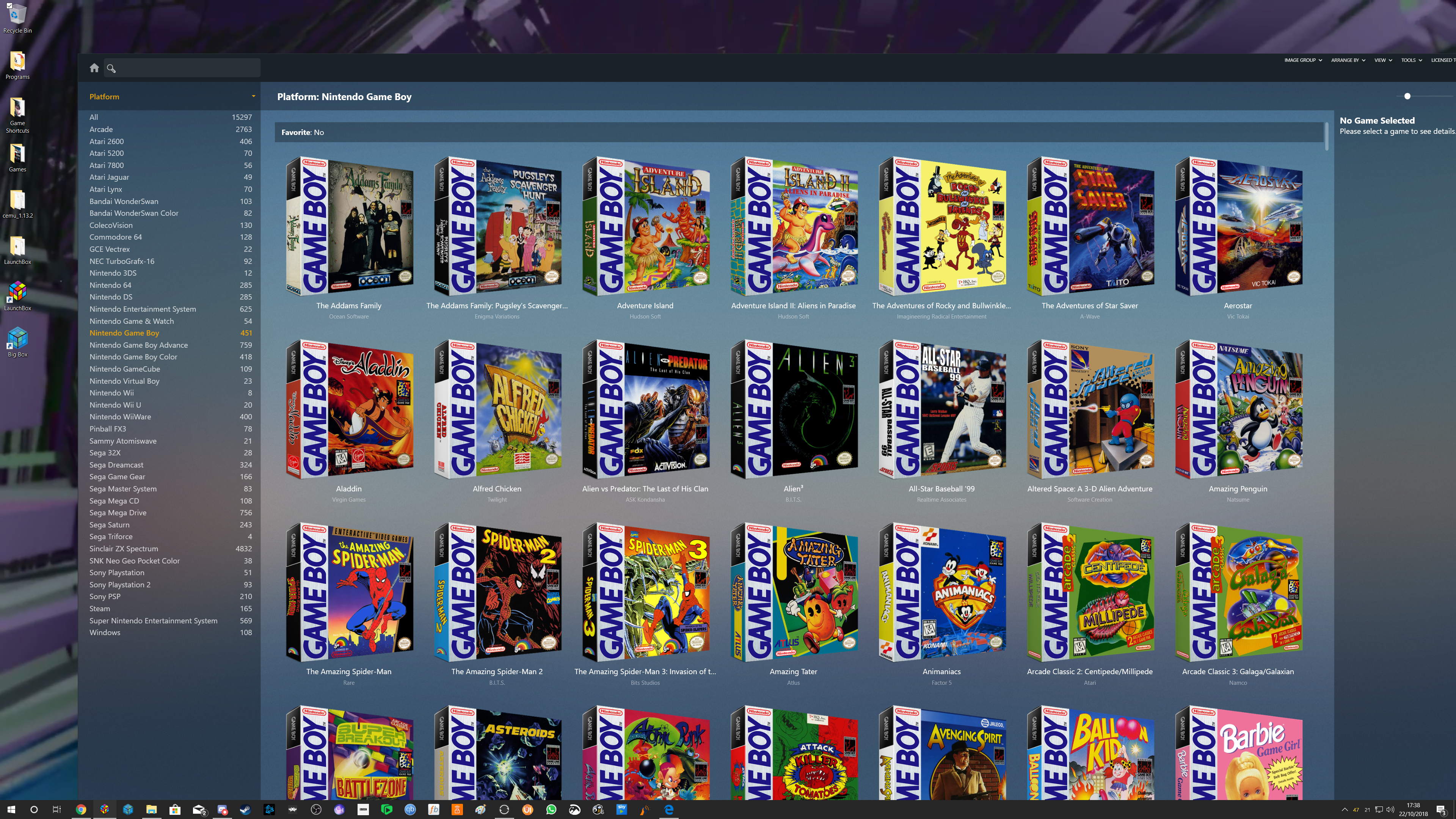Select Nintendo Game Boy Color platform
The image size is (1456, 819).
click(x=170, y=357)
